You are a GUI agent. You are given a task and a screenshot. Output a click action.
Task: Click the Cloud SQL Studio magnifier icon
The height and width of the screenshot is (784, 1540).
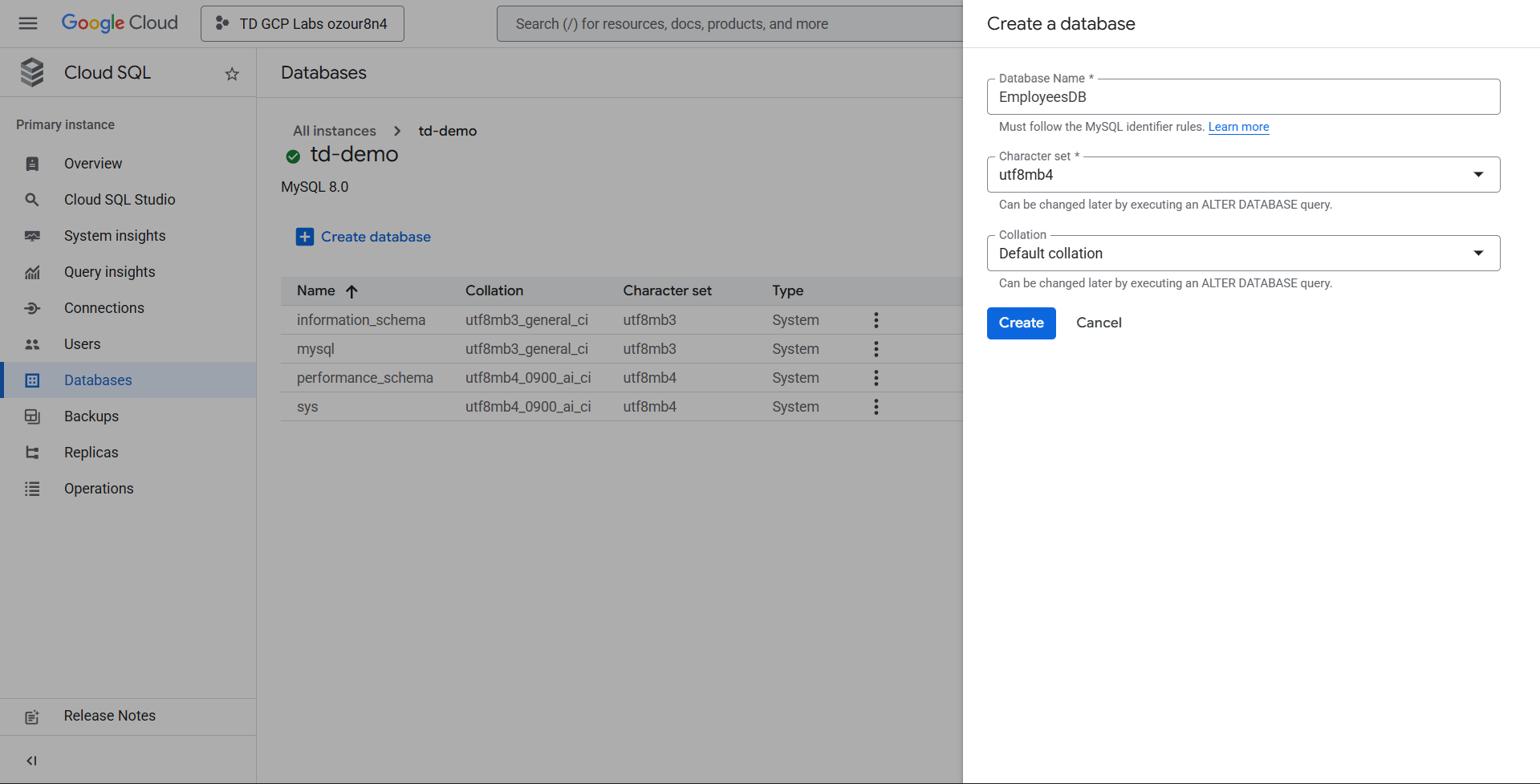click(32, 200)
